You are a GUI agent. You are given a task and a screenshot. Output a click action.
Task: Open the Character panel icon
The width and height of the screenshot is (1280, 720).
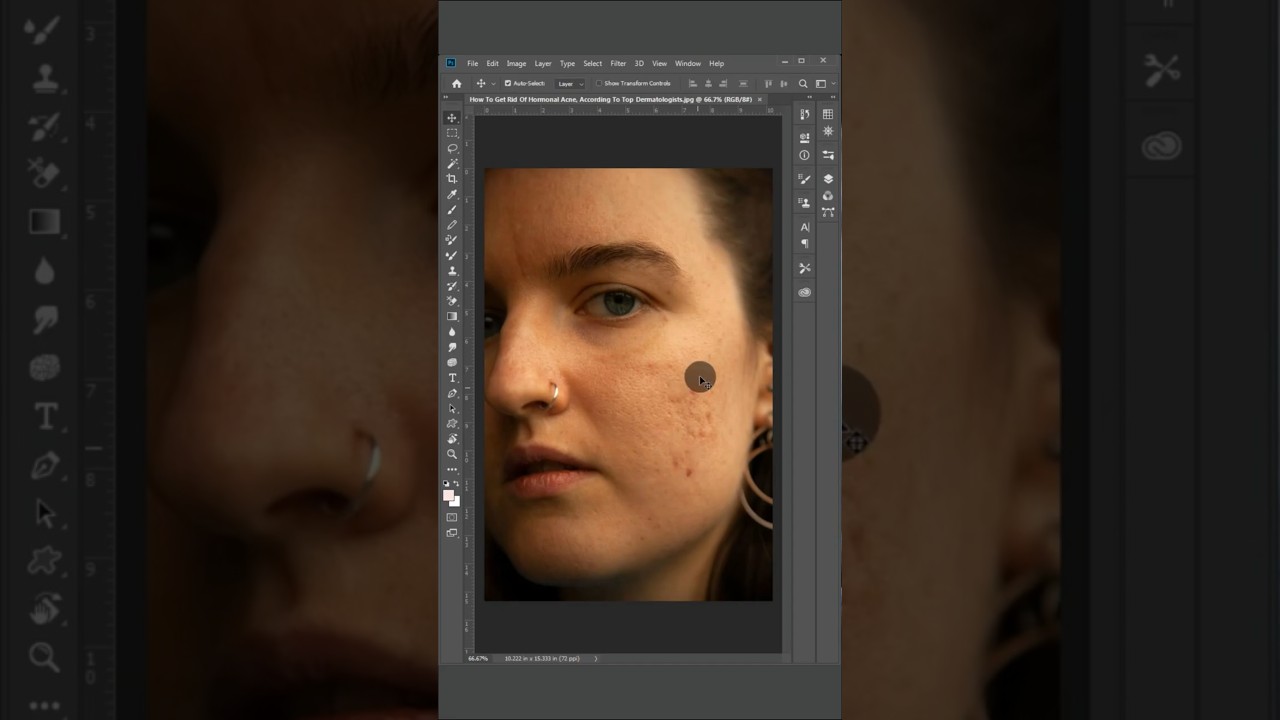coord(804,227)
